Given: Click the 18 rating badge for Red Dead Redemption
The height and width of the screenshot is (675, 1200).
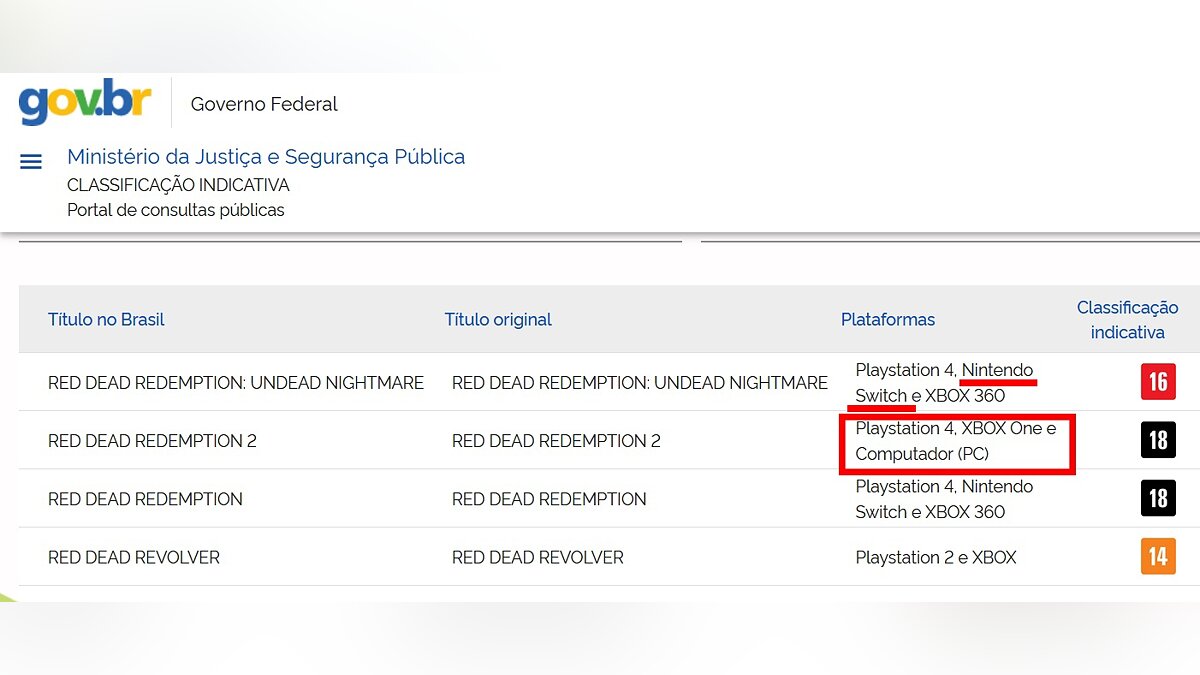Looking at the screenshot, I should [x=1158, y=498].
